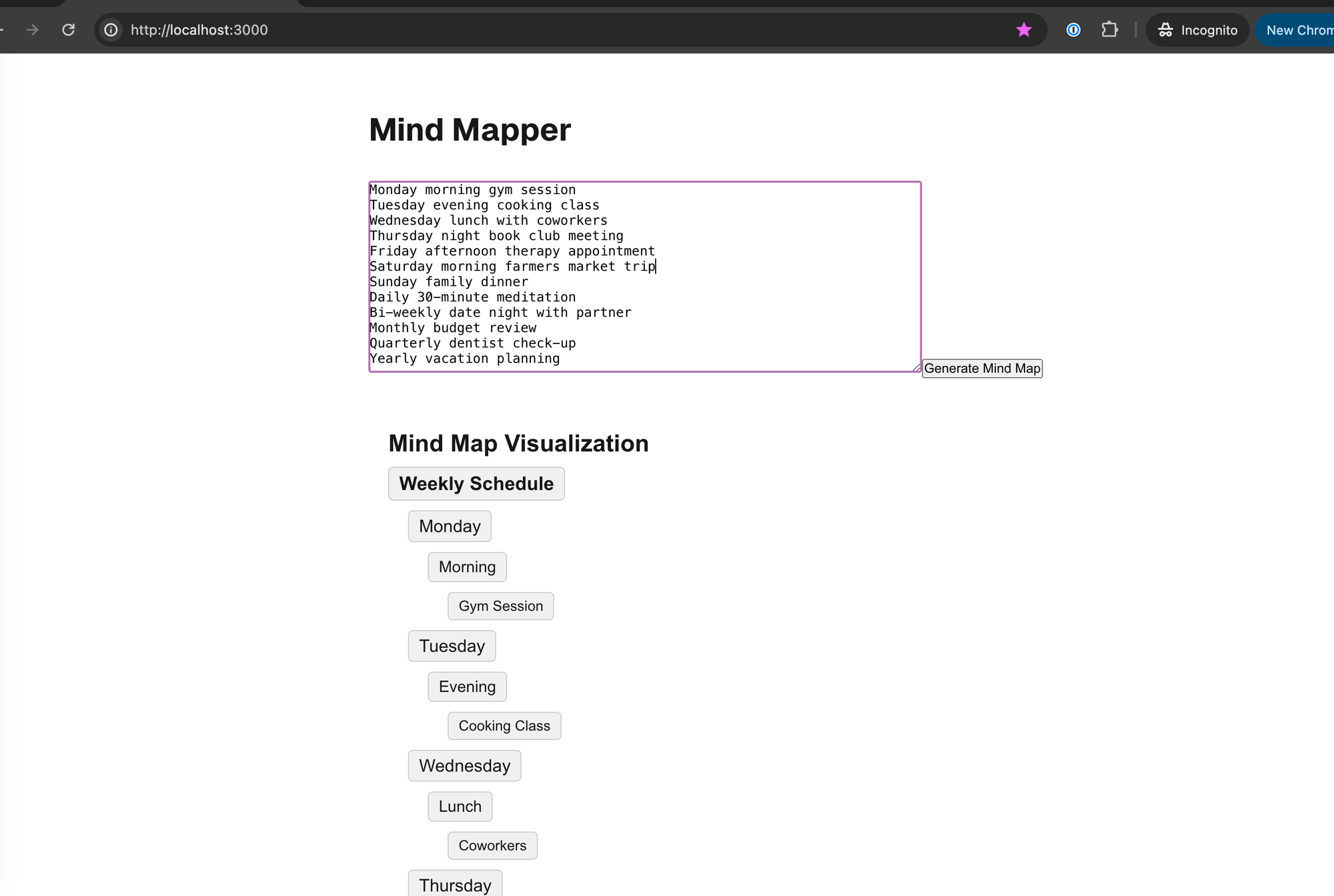Open site information icon in address bar
The height and width of the screenshot is (896, 1334).
(x=111, y=30)
